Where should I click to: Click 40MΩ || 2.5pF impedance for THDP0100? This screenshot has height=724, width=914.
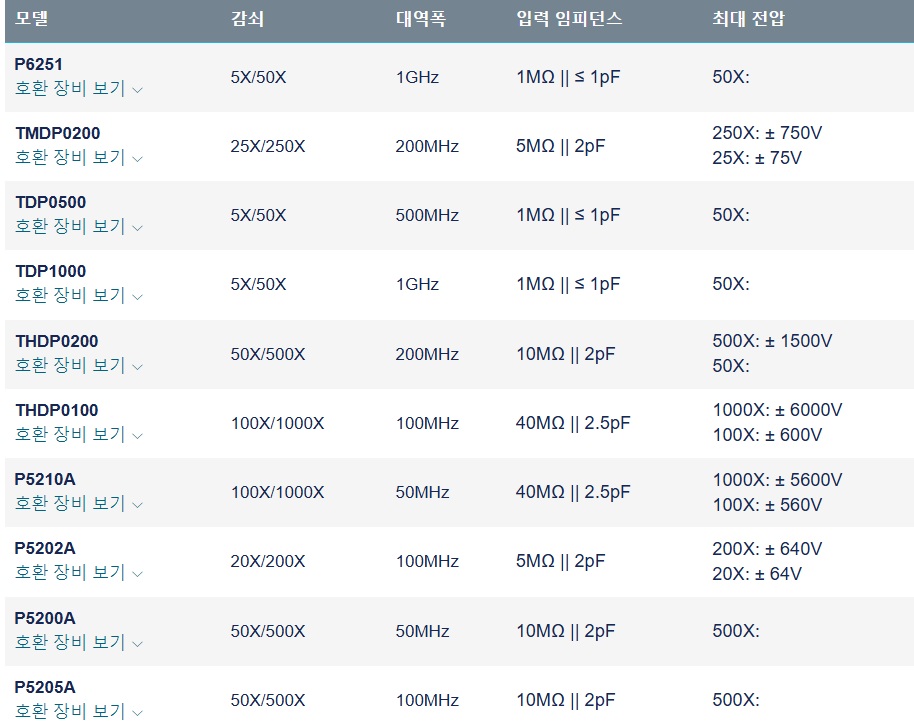pyautogui.click(x=573, y=423)
